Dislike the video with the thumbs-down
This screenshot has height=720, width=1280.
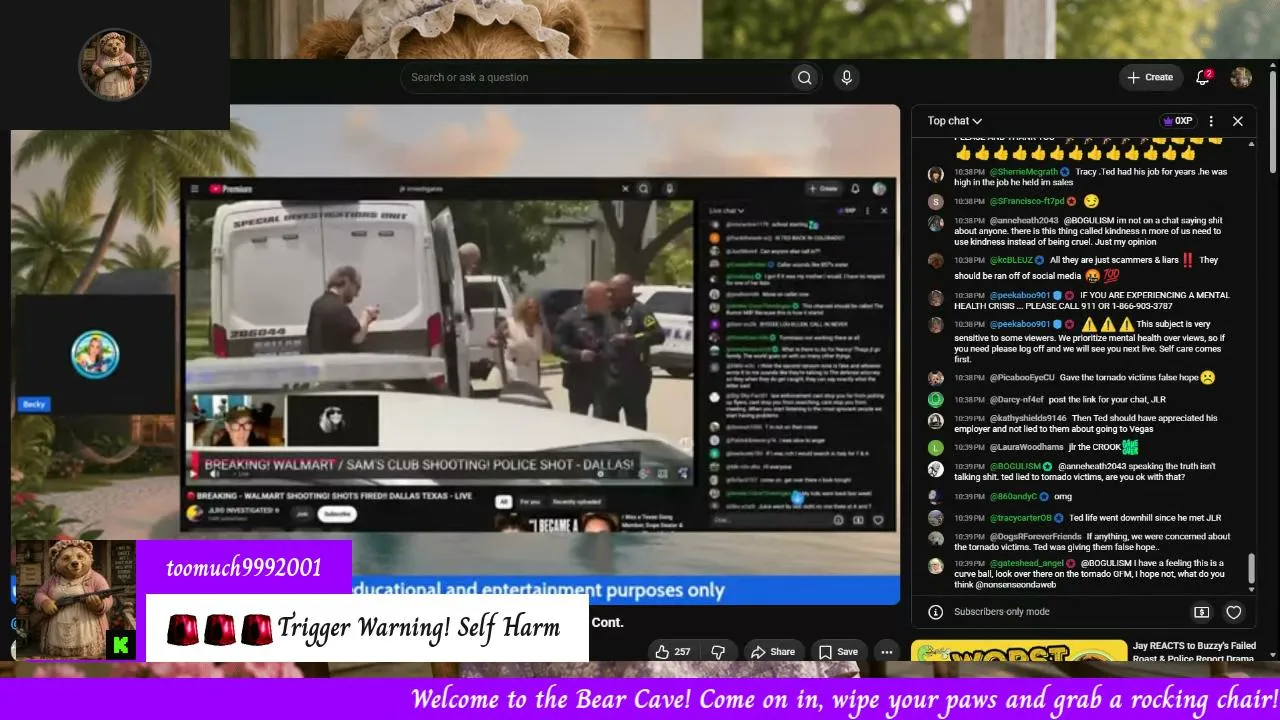tap(718, 652)
